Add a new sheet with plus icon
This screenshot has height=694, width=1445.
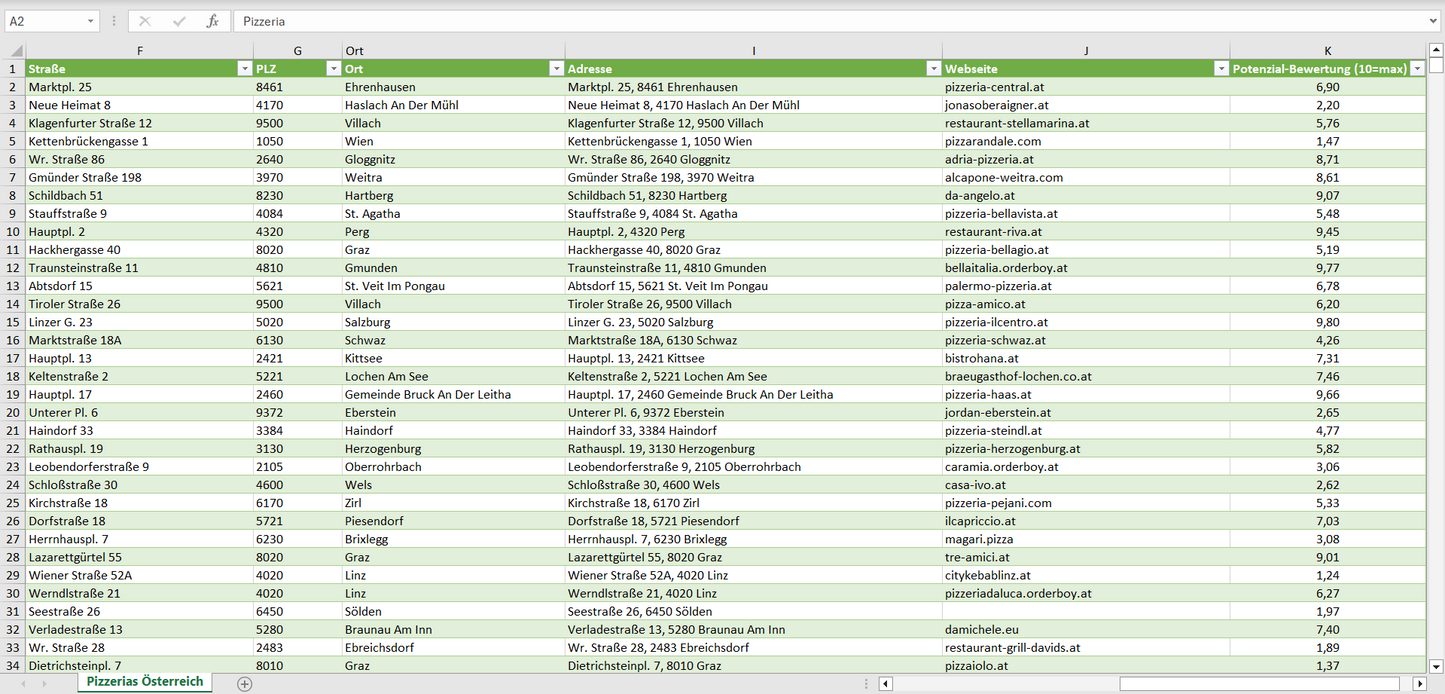coord(245,684)
